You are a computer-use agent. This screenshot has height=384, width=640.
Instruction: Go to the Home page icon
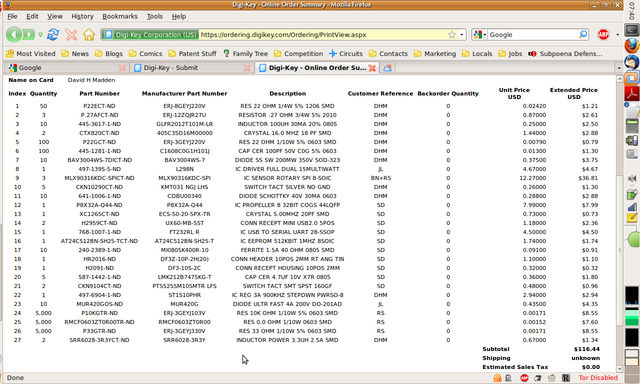tap(89, 35)
